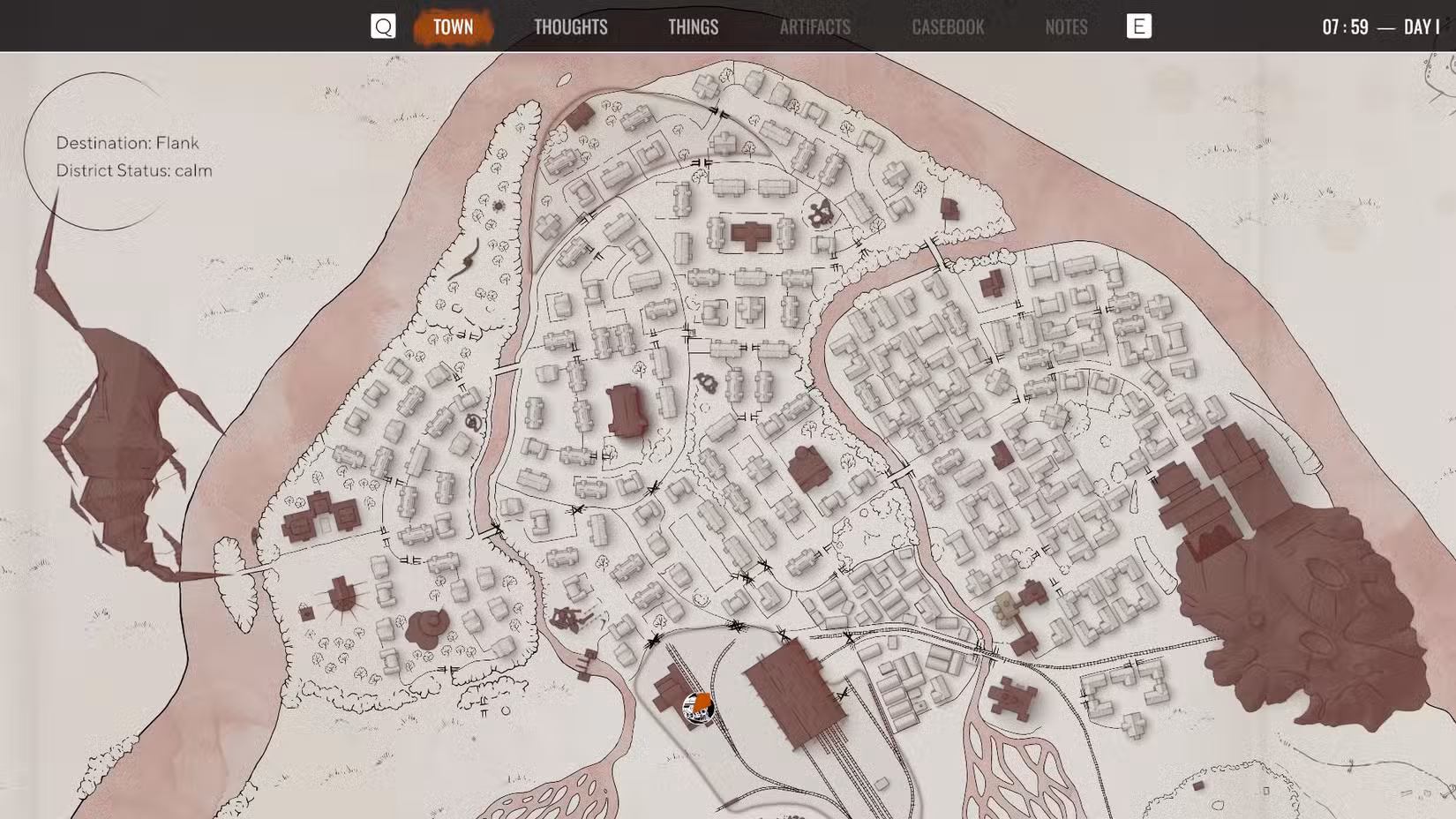Click the E shortcut icon on the top bar
Image resolution: width=1456 pixels, height=819 pixels.
coord(1140,26)
